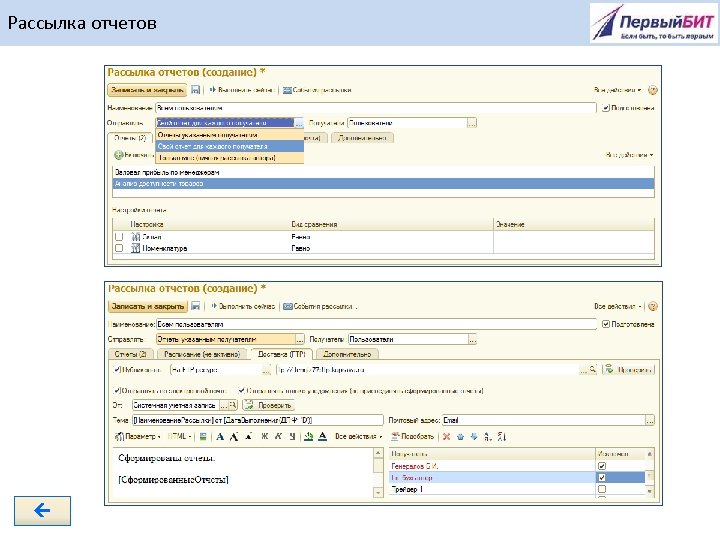Open Все действия dropdown in lower form
This screenshot has width=720, height=540.
[620, 305]
